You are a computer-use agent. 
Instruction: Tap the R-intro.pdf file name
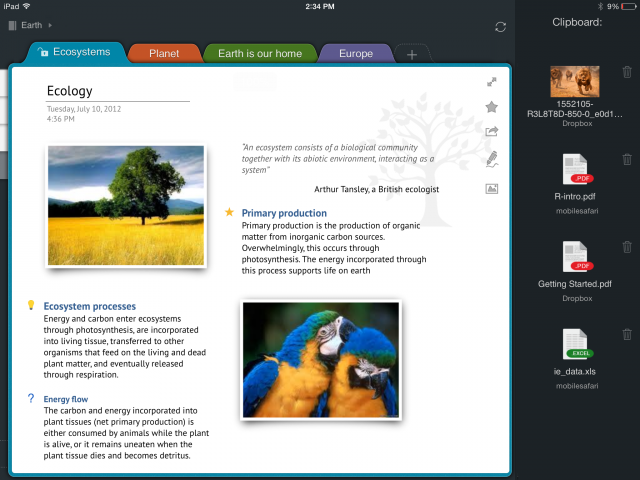coord(575,196)
